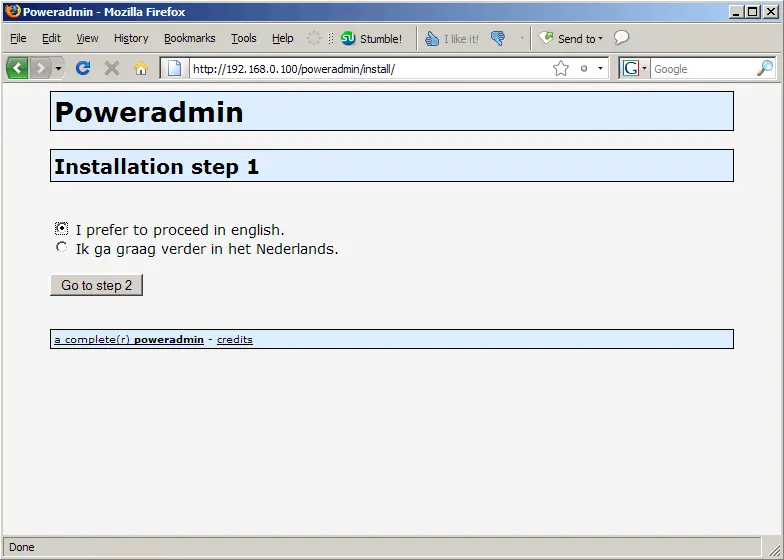Open the a complete(r) poweradmin link

coord(129,340)
